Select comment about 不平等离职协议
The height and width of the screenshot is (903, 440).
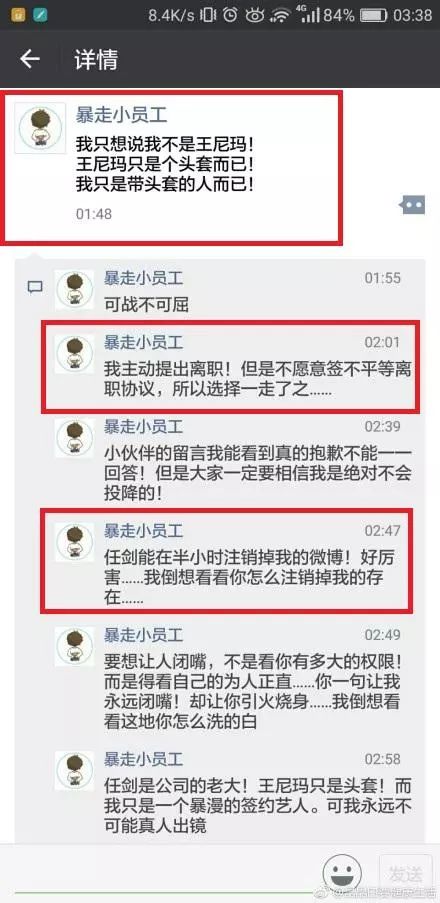click(x=230, y=366)
